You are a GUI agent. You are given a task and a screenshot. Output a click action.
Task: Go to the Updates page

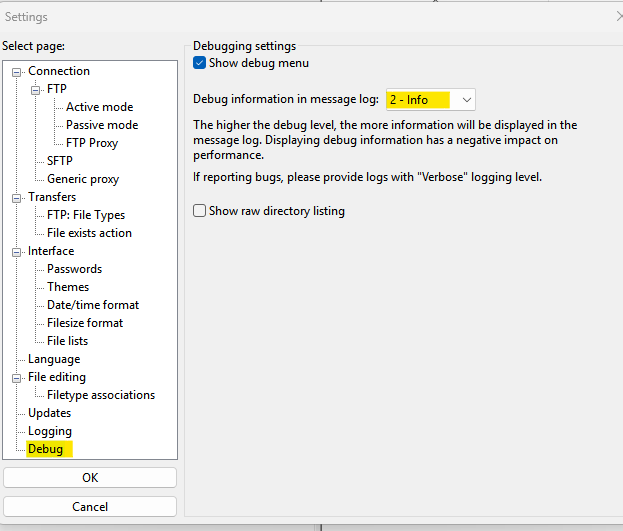point(49,413)
